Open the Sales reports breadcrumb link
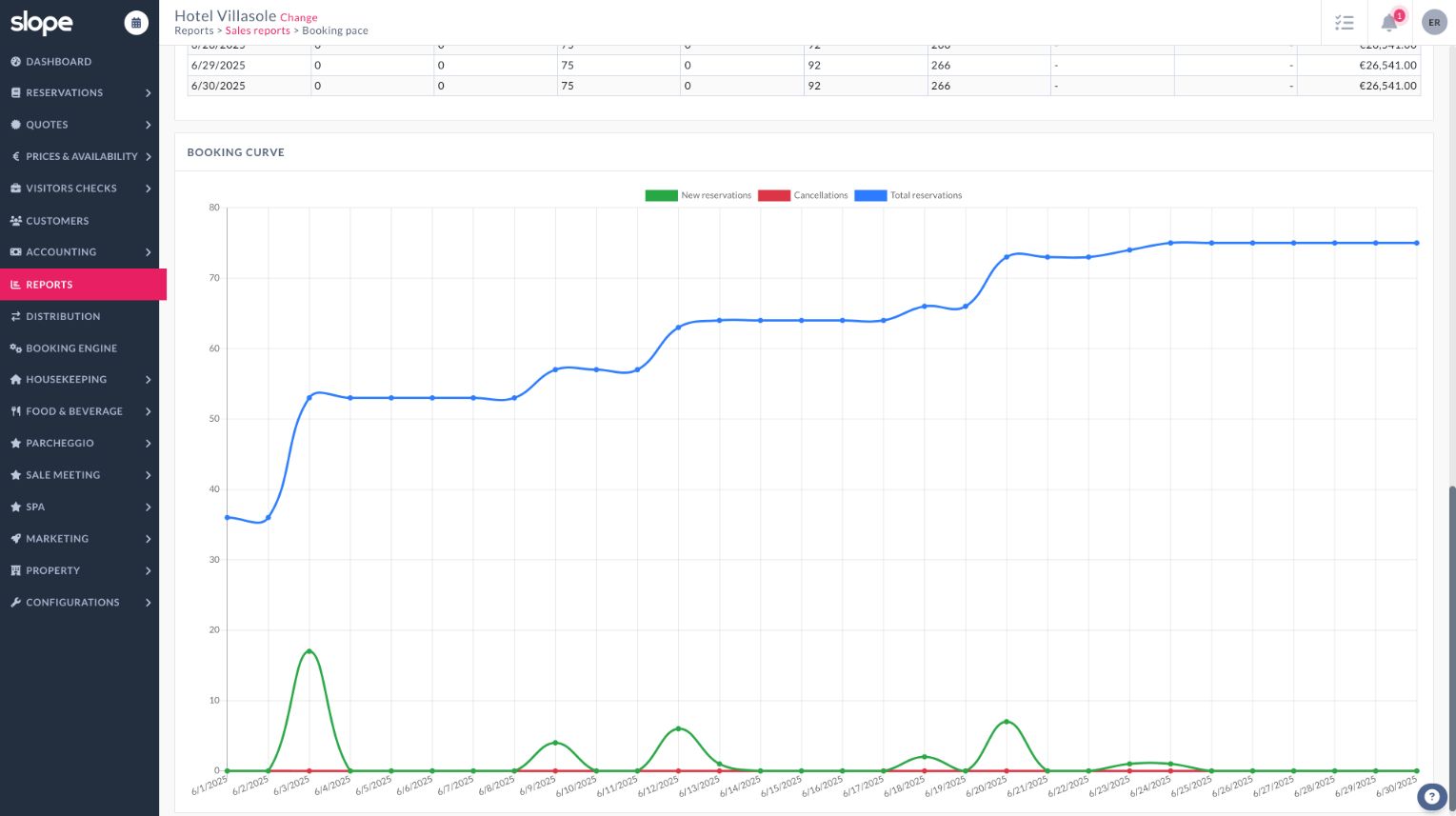Viewport: 1456px width, 816px height. point(258,30)
